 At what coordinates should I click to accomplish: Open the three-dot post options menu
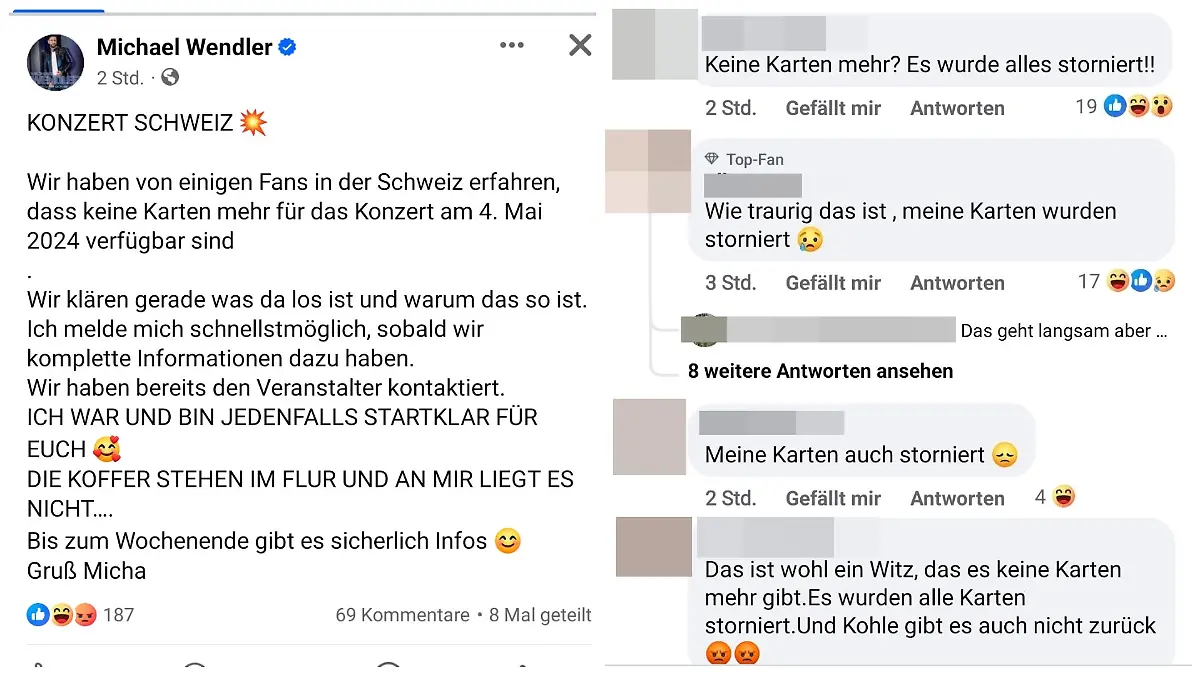pos(512,45)
